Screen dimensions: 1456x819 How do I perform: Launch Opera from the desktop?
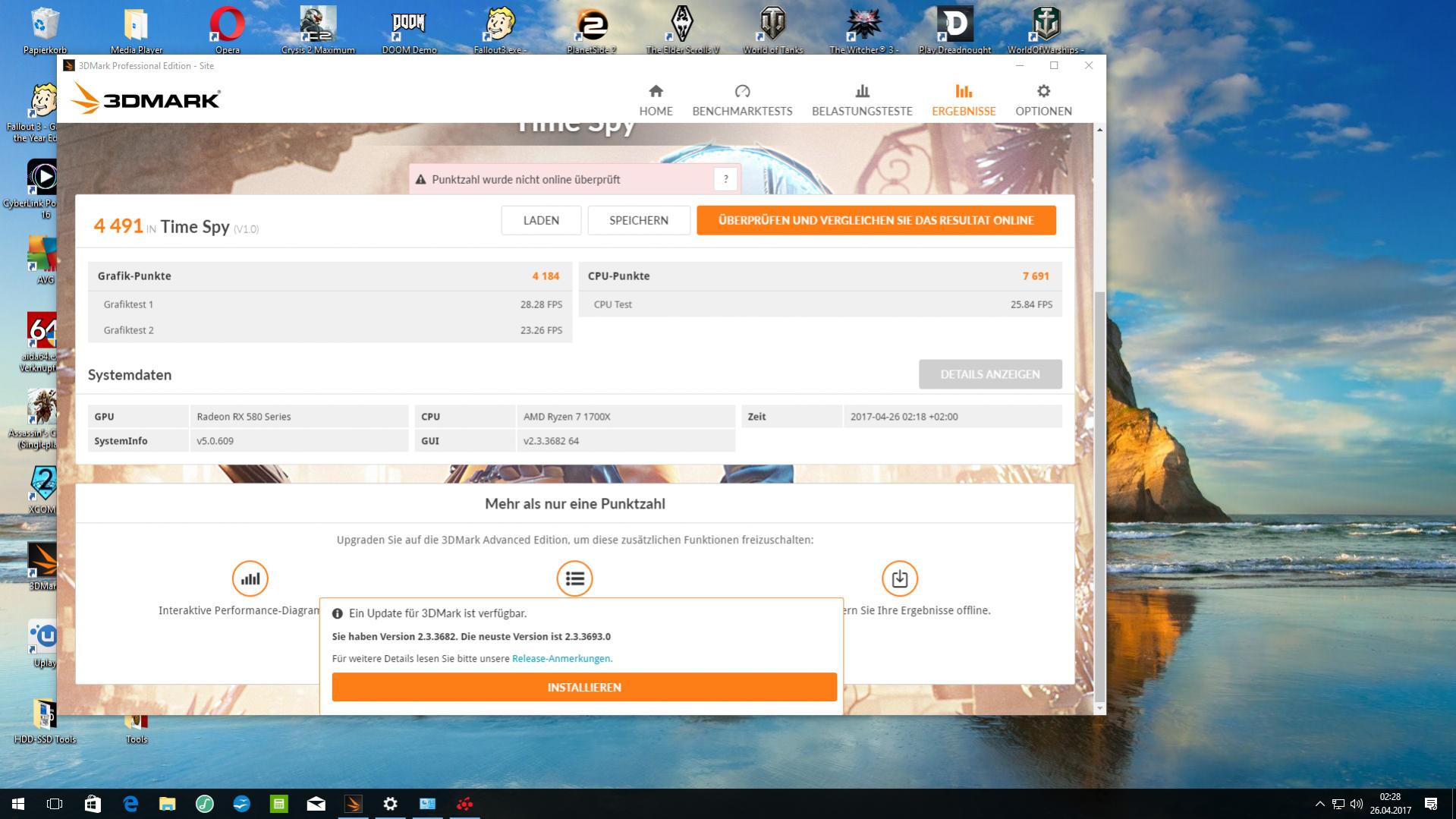pyautogui.click(x=227, y=29)
